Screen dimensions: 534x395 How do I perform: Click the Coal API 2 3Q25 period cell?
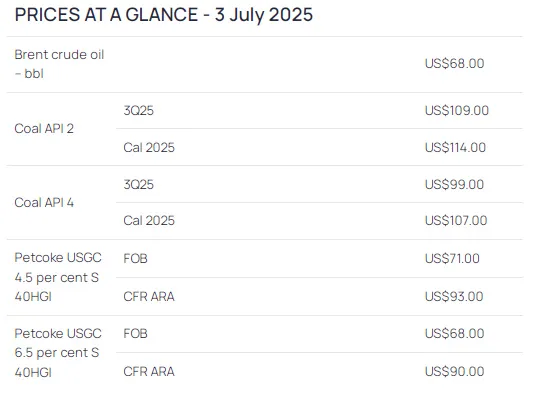pos(139,111)
